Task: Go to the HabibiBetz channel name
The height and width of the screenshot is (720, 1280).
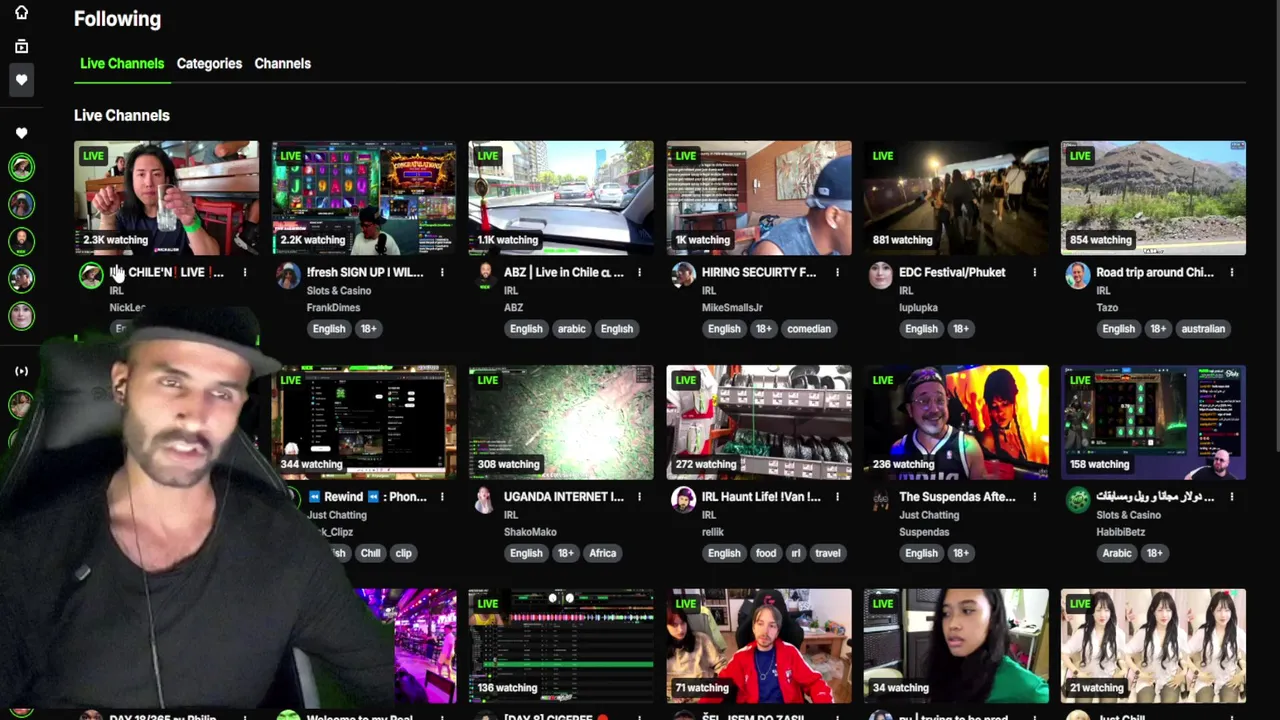Action: 1125,532
